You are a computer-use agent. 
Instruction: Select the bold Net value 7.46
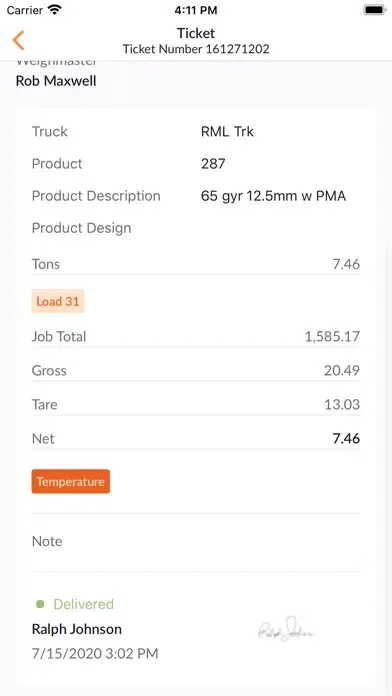(x=346, y=439)
